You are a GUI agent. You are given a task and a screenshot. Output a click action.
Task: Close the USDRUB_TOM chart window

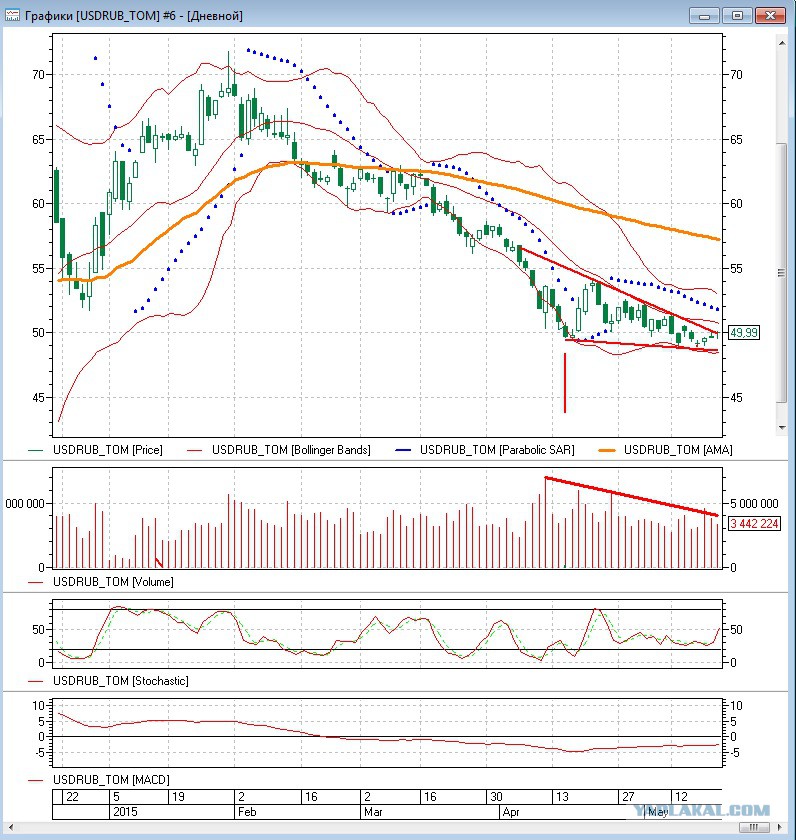[x=770, y=16]
